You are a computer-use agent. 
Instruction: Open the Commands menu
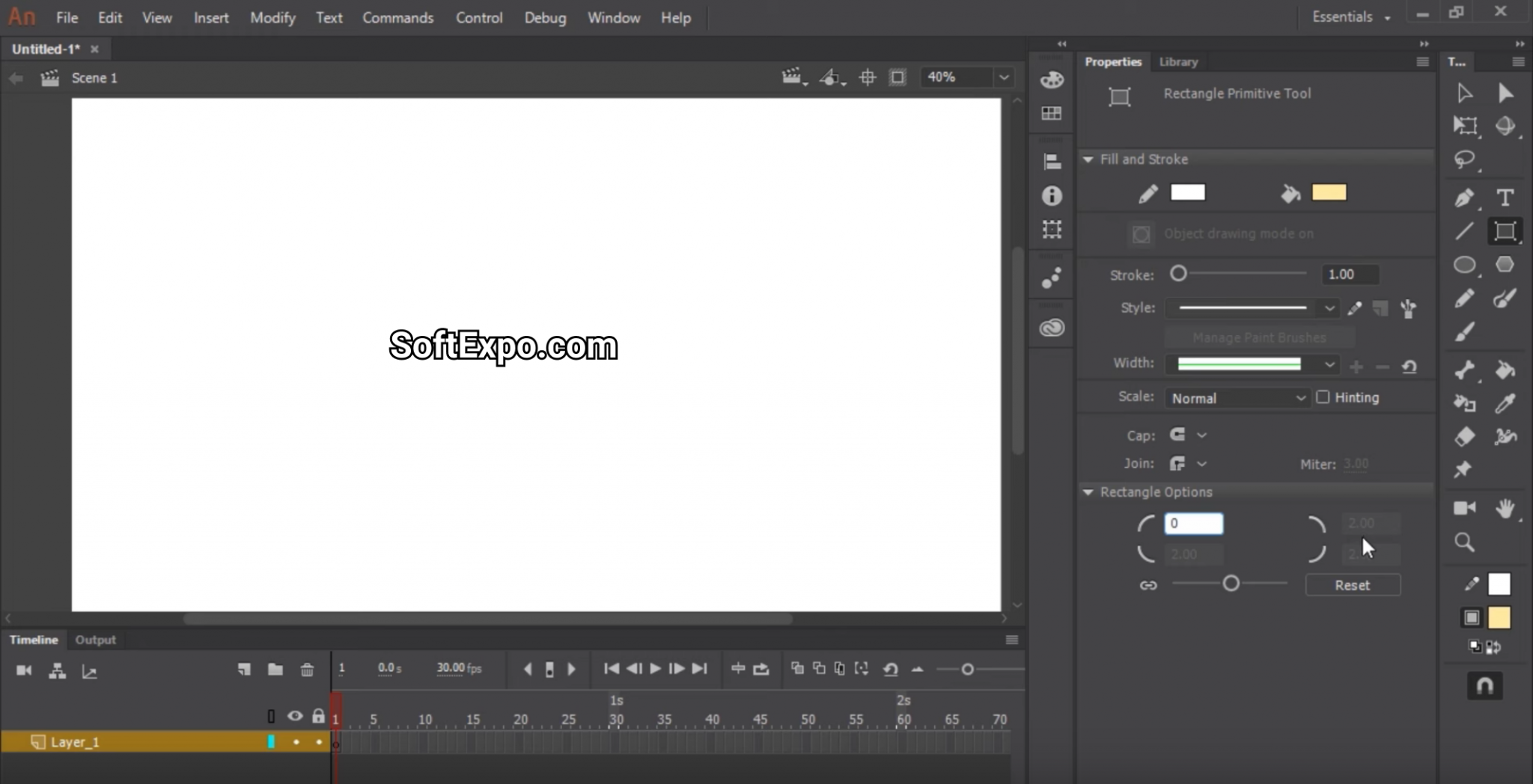point(397,17)
